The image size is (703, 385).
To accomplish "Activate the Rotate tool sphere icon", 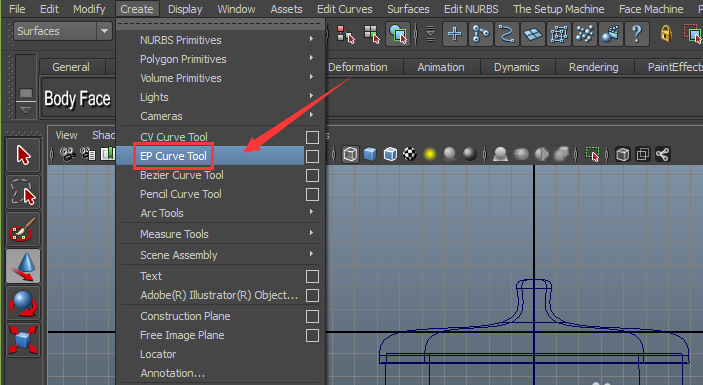I will (x=23, y=303).
